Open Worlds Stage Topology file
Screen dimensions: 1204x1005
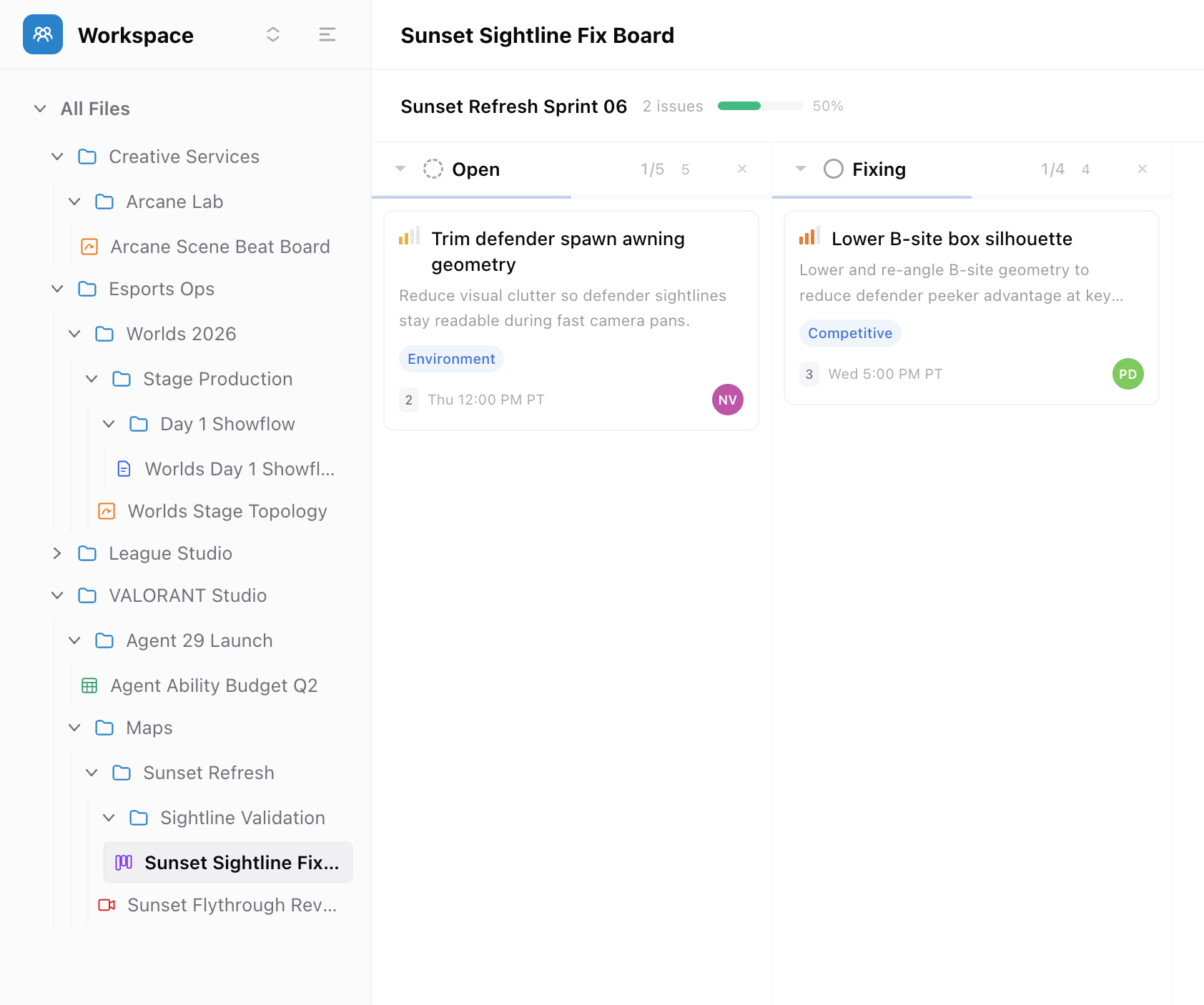pos(227,511)
